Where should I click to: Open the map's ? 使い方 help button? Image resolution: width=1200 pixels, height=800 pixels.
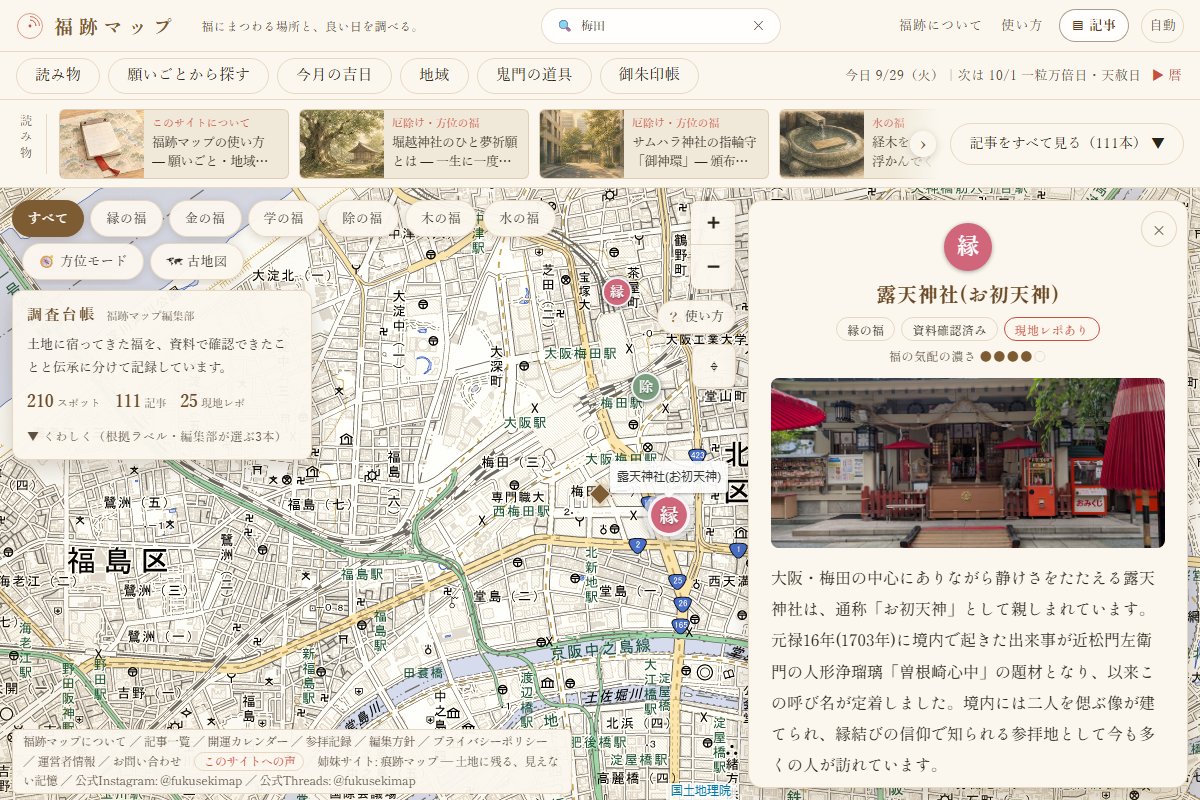tap(696, 316)
